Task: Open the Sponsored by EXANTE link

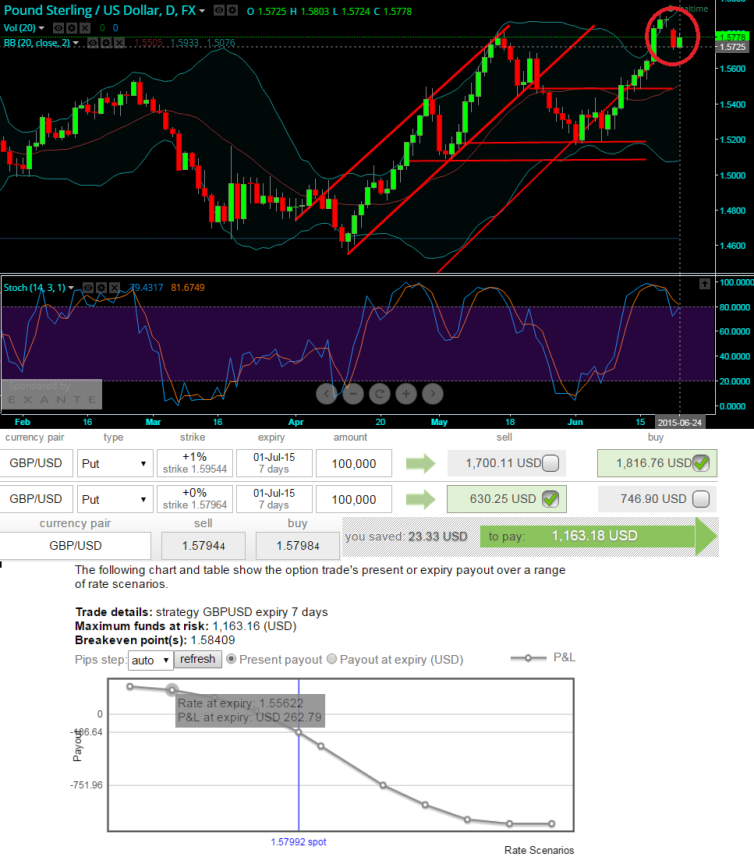Action: pos(51,394)
